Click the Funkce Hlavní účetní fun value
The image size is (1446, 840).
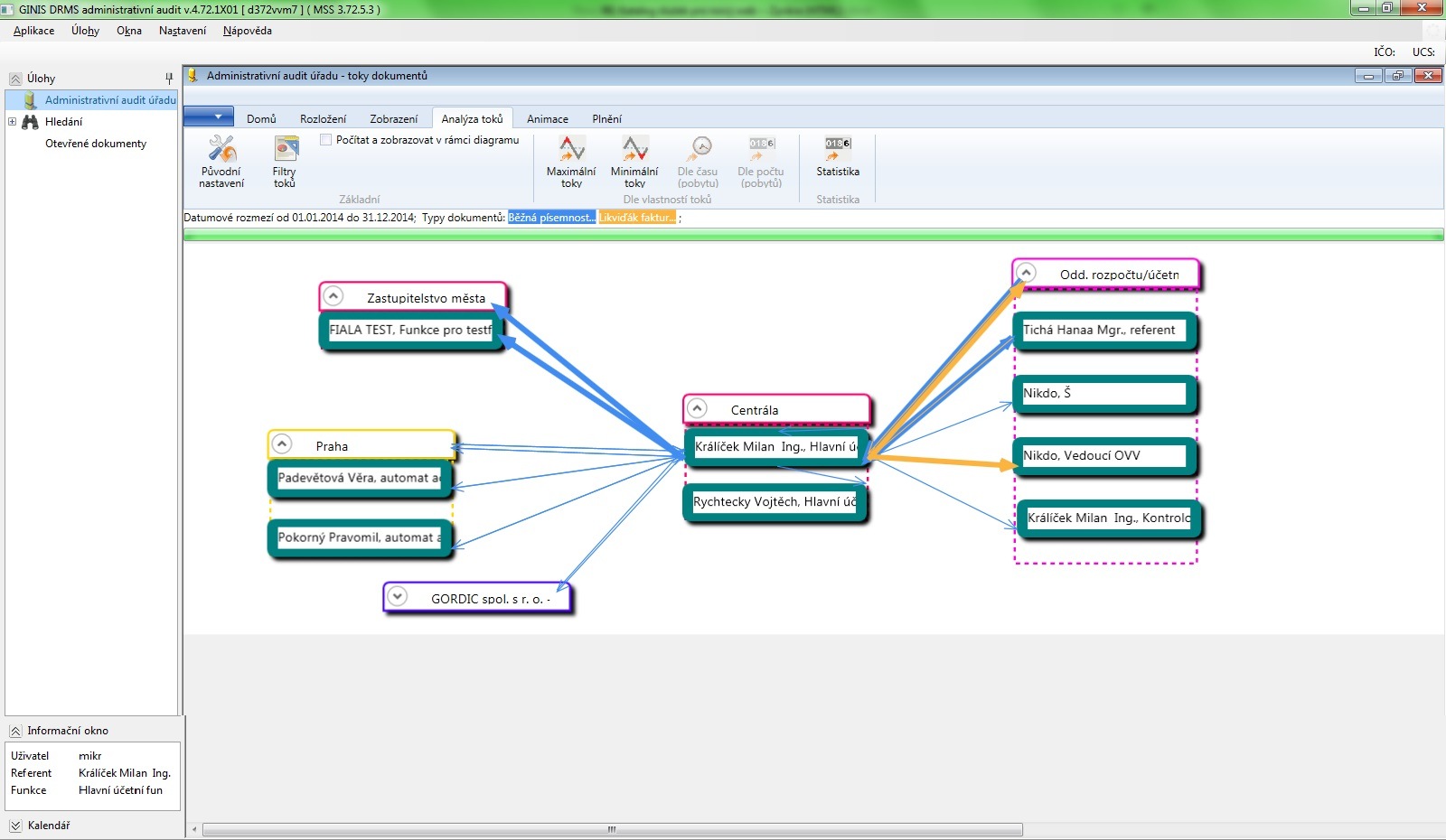pyautogui.click(x=121, y=790)
